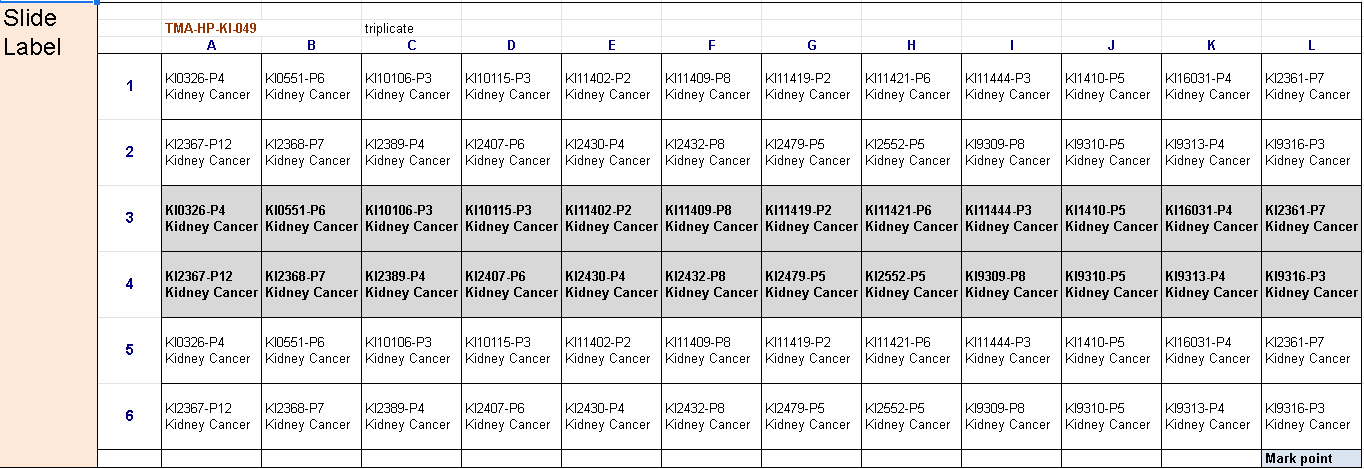This screenshot has height=469, width=1364.
Task: Select bold KI2430-P4 cell in row 4
Action: [611, 284]
